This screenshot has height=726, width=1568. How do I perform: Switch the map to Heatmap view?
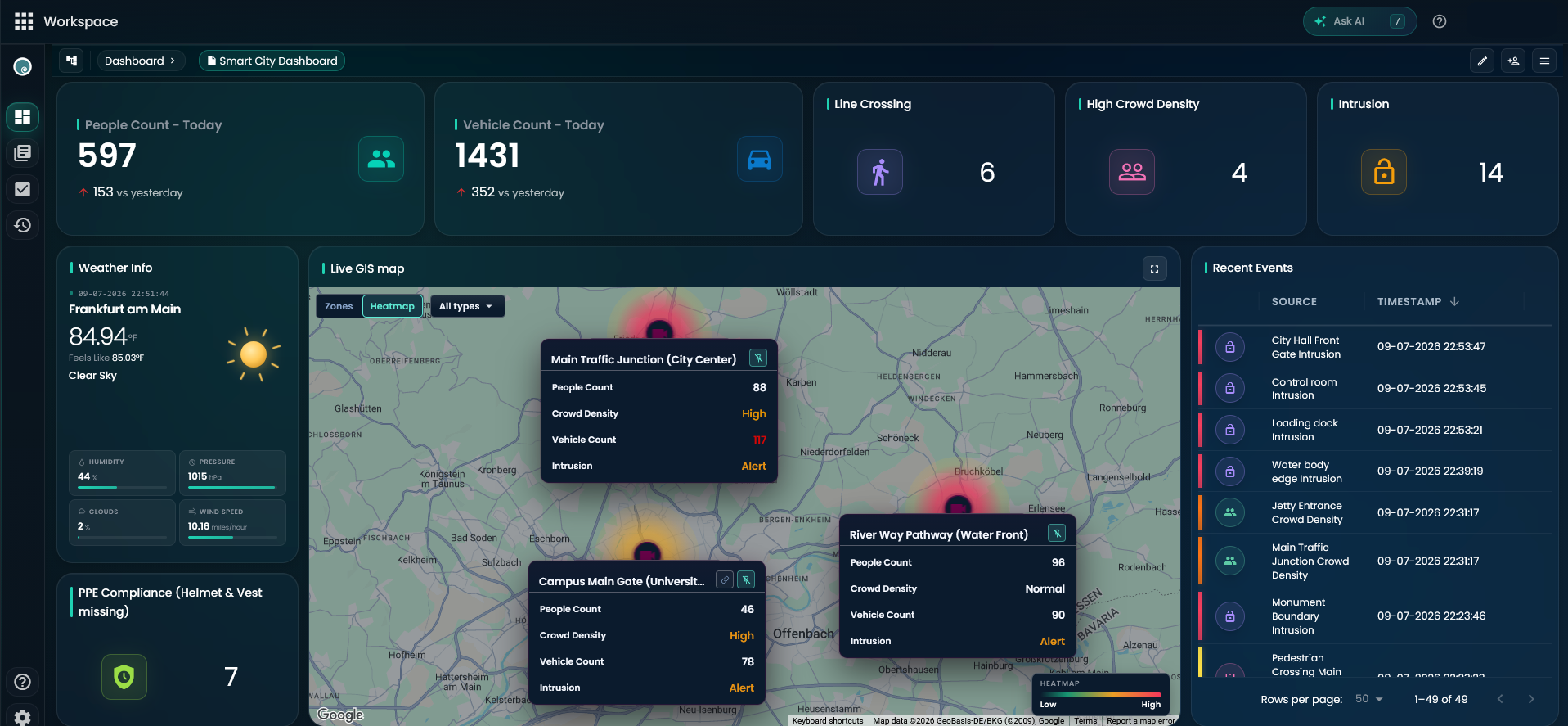(x=393, y=306)
